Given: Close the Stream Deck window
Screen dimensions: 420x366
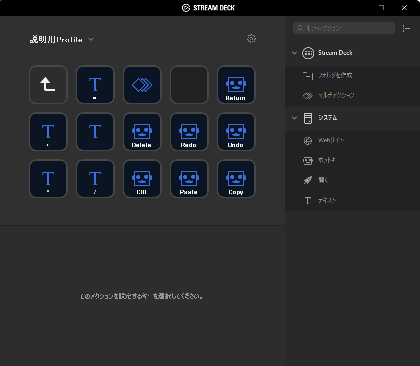Looking at the screenshot, I should click(x=404, y=8).
